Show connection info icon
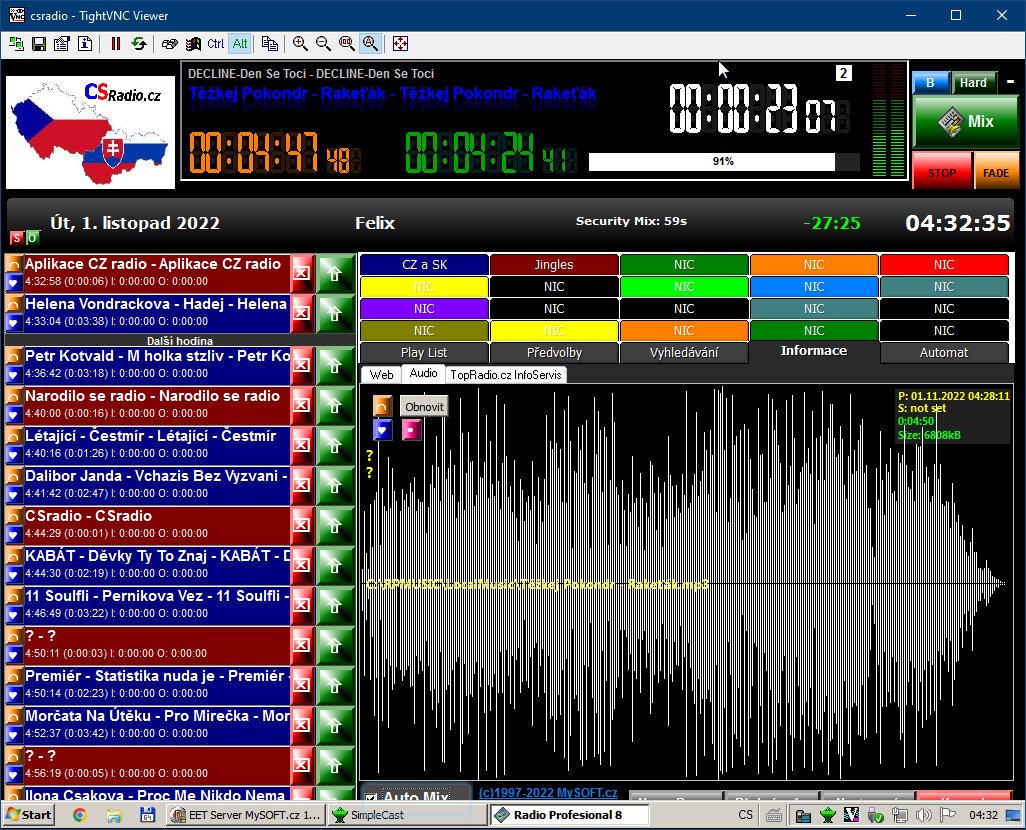 pos(85,44)
